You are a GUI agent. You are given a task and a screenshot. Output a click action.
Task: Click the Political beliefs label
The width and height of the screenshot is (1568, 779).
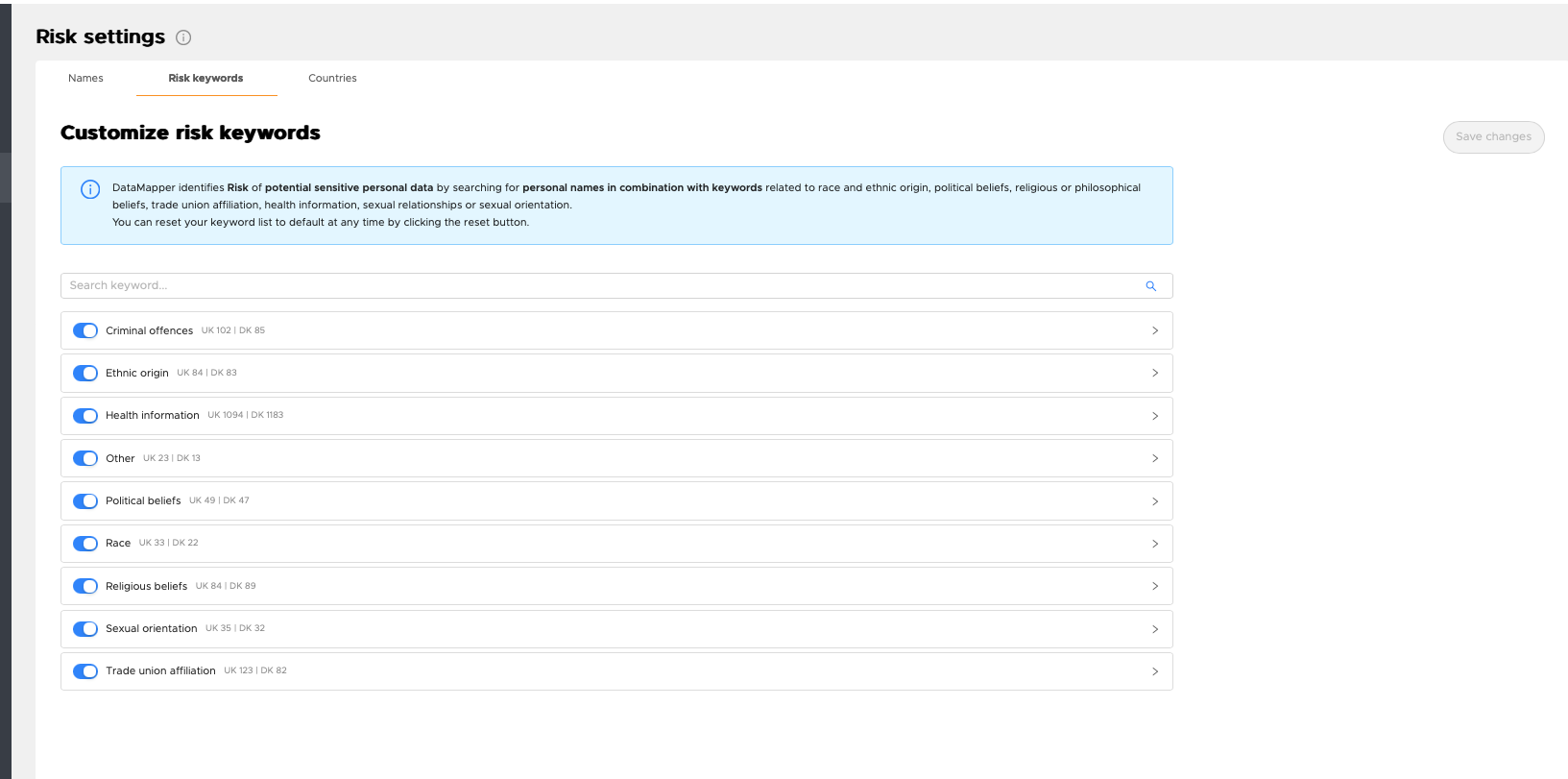coord(143,500)
